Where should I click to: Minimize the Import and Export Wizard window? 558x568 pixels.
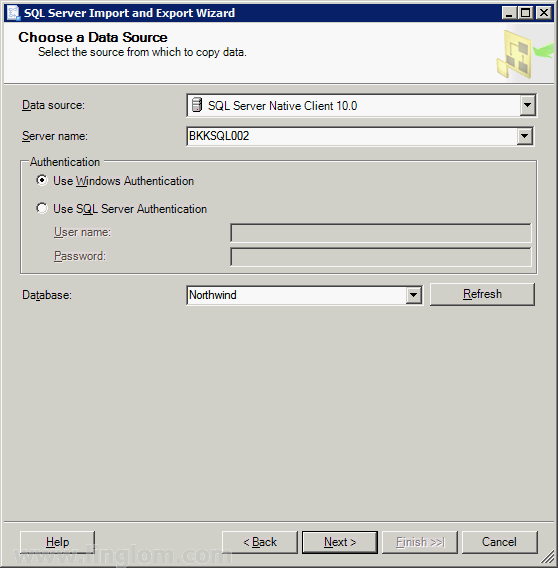coord(509,13)
